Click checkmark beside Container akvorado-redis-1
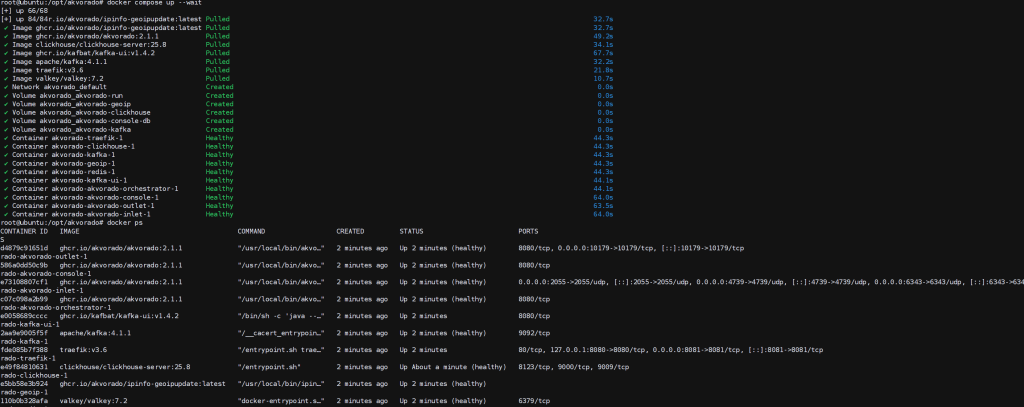The image size is (1024, 407). tap(6, 171)
